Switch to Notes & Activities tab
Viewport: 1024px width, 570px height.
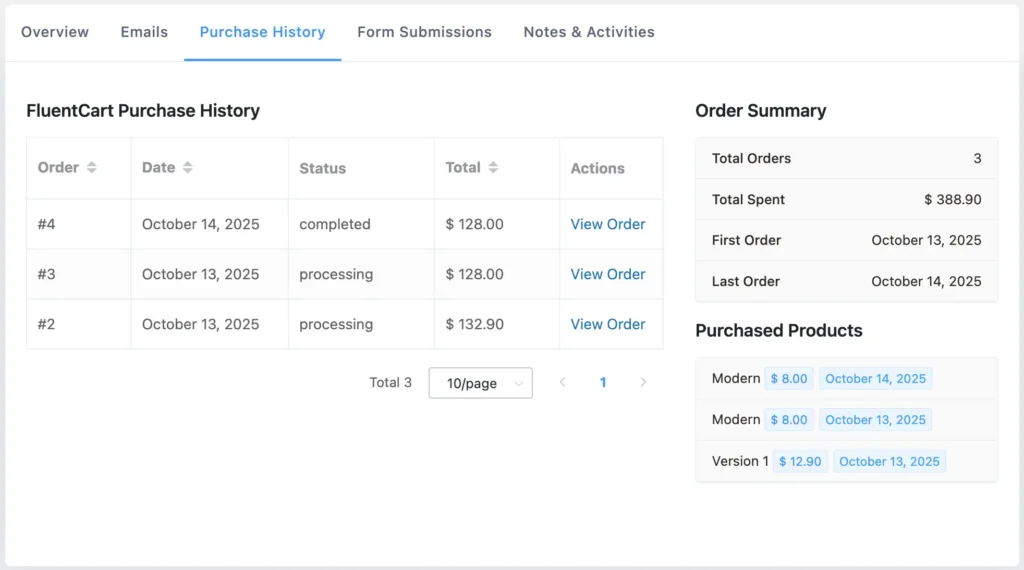coord(589,32)
